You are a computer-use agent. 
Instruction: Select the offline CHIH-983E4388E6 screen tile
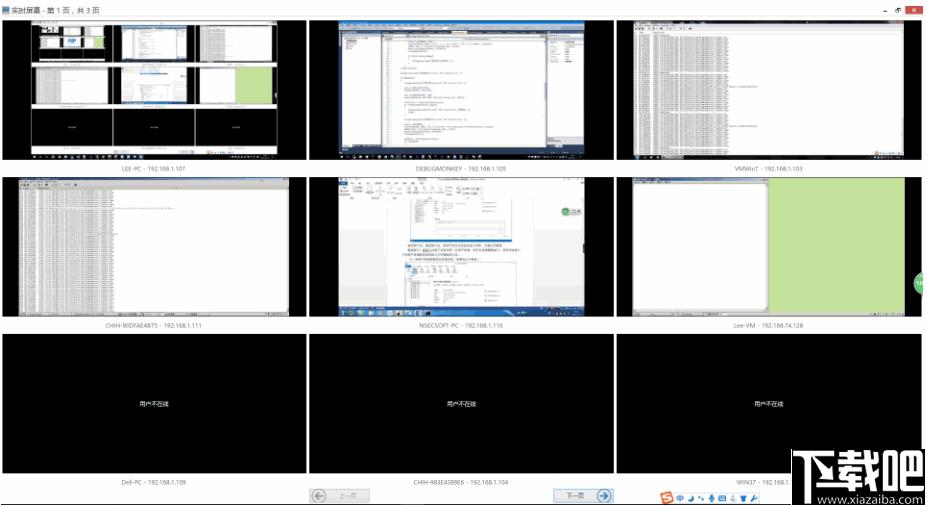click(461, 403)
